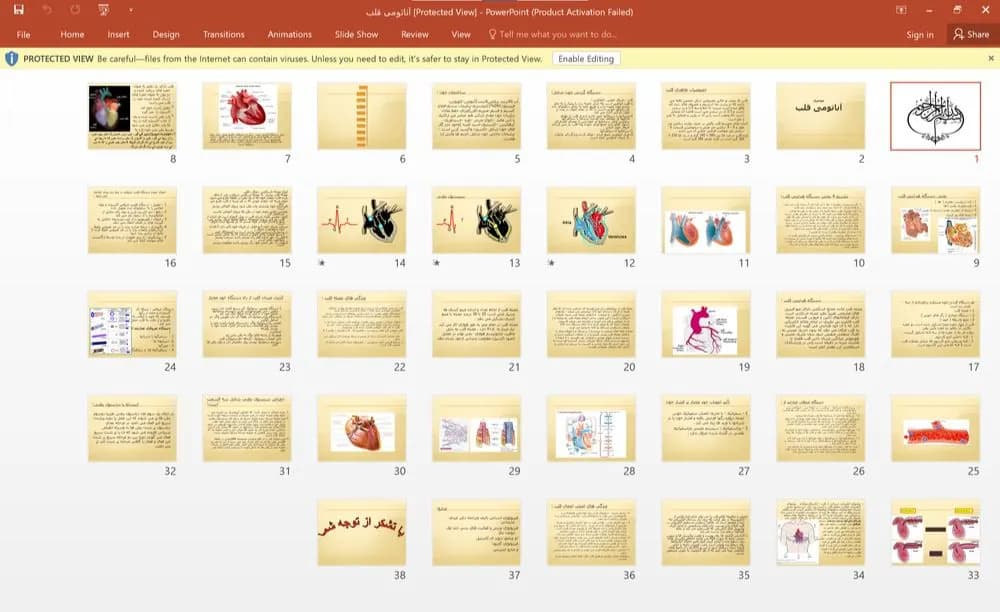
Task: Click the Redo icon in quick access
Action: [75, 10]
